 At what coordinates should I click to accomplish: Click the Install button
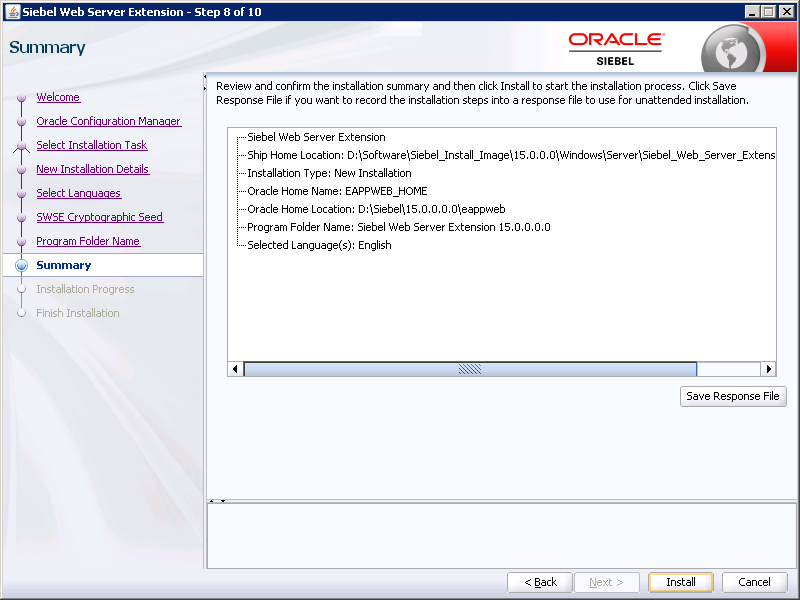(x=681, y=582)
